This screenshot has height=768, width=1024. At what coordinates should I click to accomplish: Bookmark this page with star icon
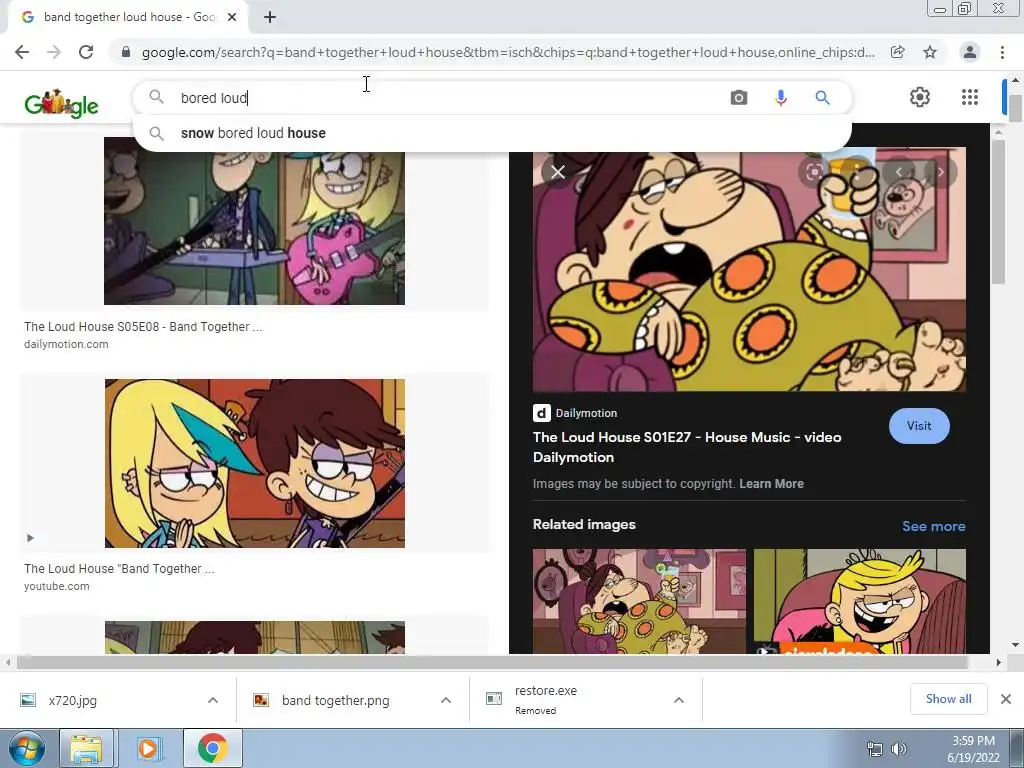930,52
